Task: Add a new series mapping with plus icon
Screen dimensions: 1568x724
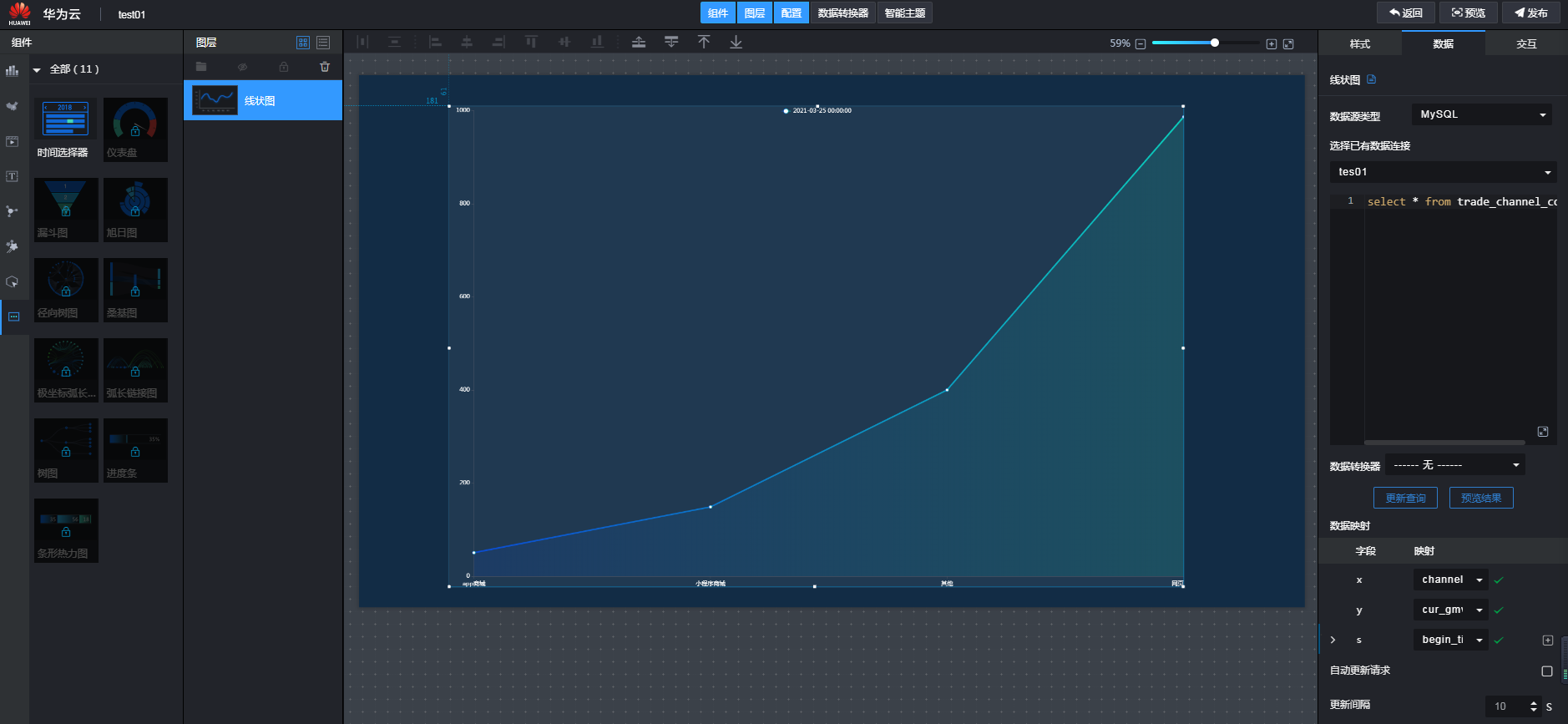Action: 1548,640
